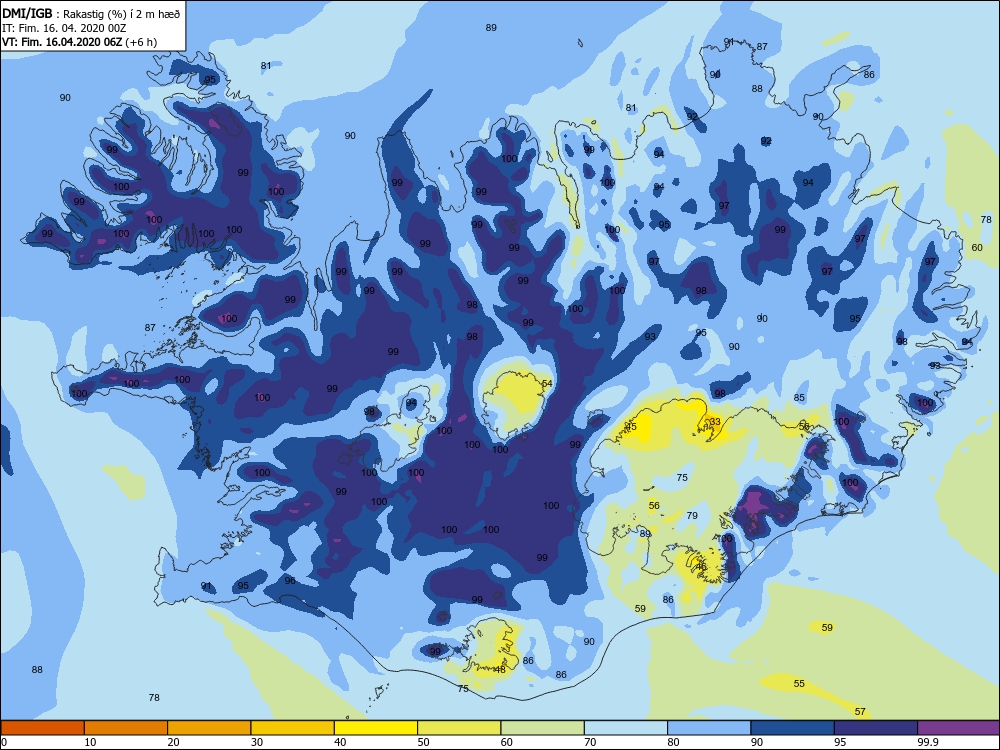1000x750 pixels.
Task: Click the 'VT: Fim. 16.04.2020 06Z (+6 h)' line
Action: click(79, 42)
